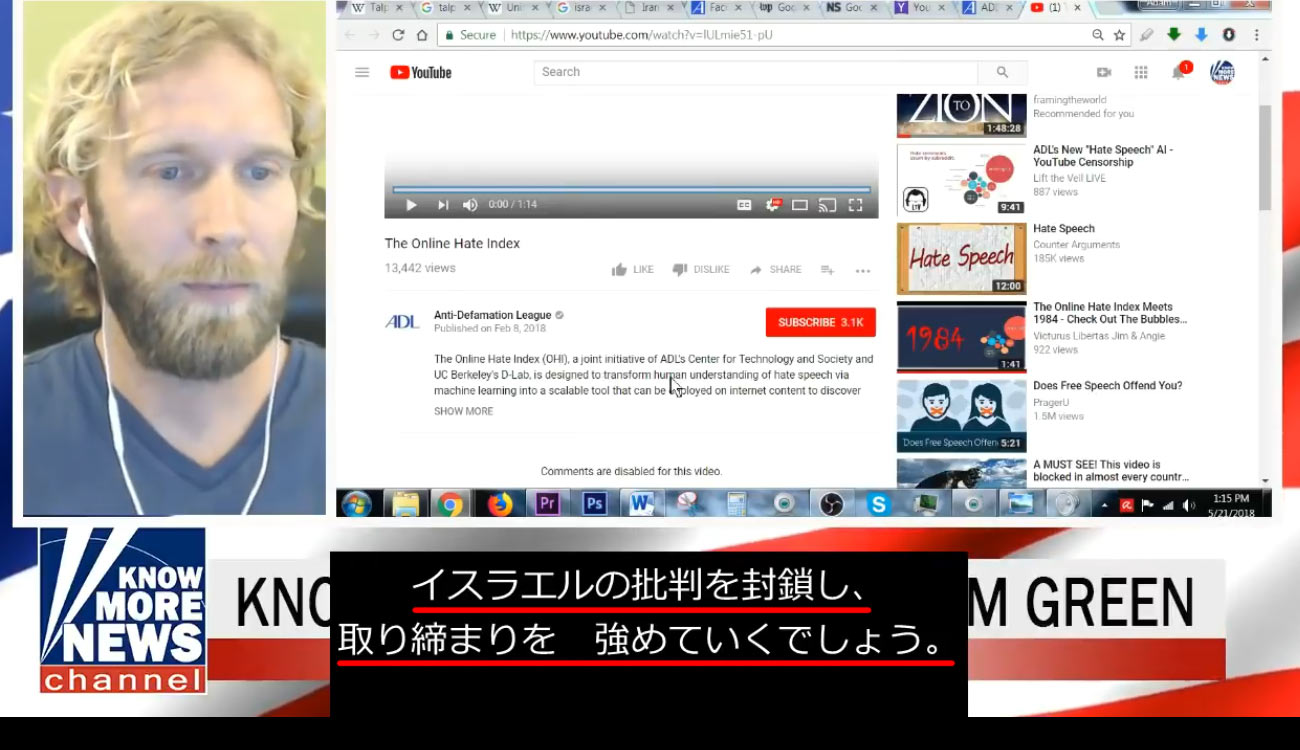Open the Hate Speech video thumbnail
1300x750 pixels.
tap(961, 258)
